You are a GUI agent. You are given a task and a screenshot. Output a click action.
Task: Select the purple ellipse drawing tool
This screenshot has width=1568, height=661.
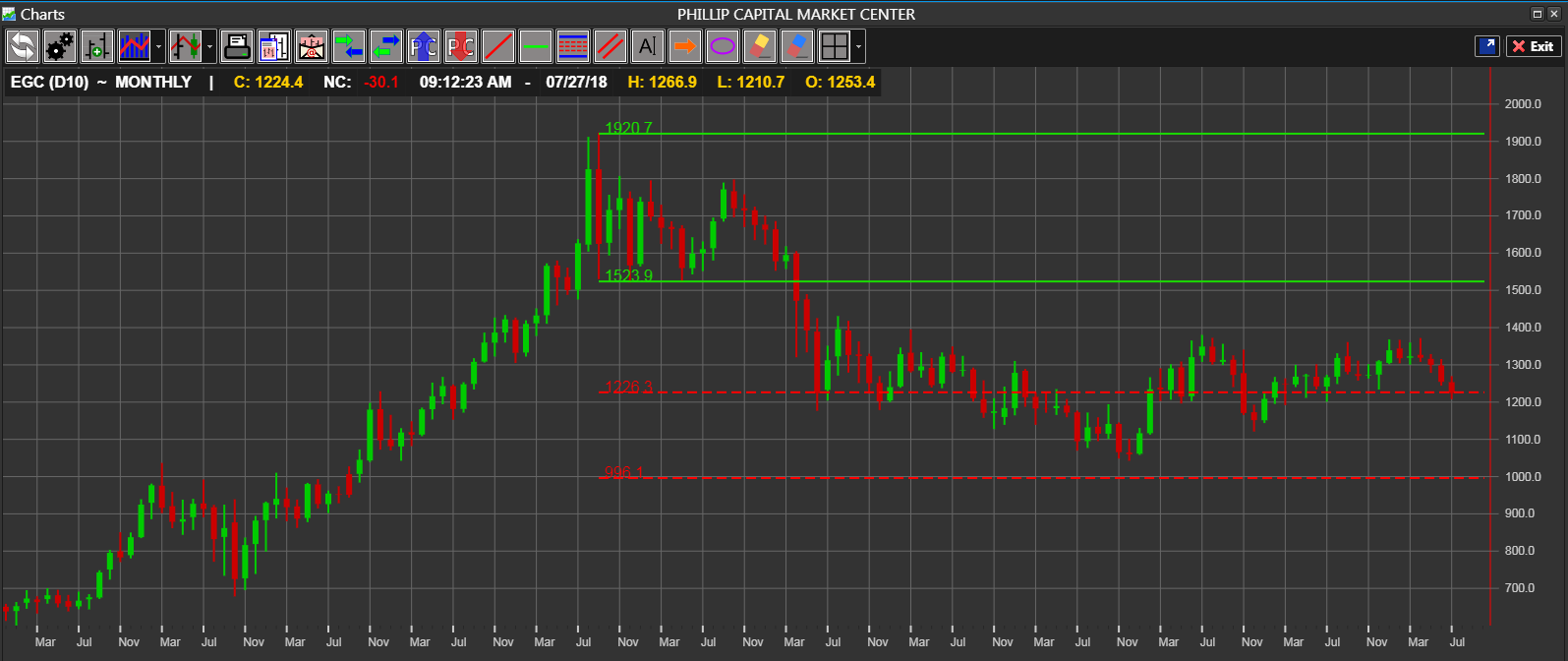(x=723, y=46)
